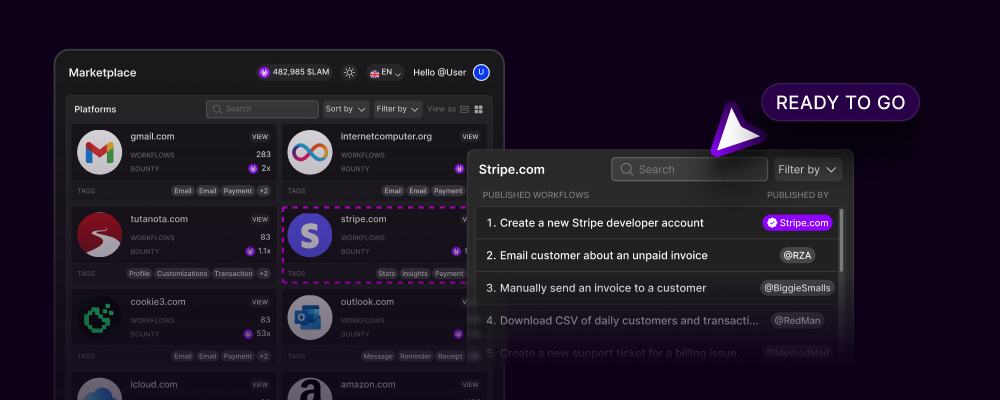Open workflow Create a new support ticket
Image resolution: width=1000 pixels, height=400 pixels.
657,353
